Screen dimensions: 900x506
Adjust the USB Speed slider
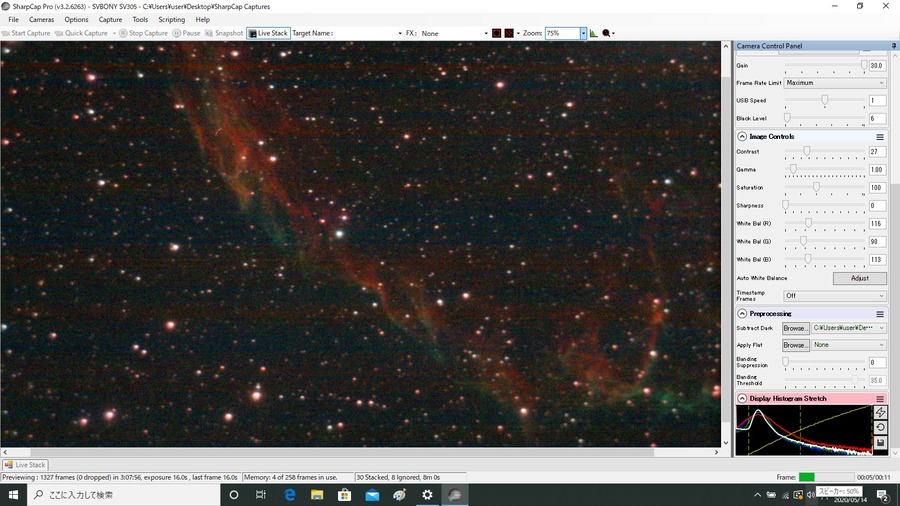click(x=825, y=100)
